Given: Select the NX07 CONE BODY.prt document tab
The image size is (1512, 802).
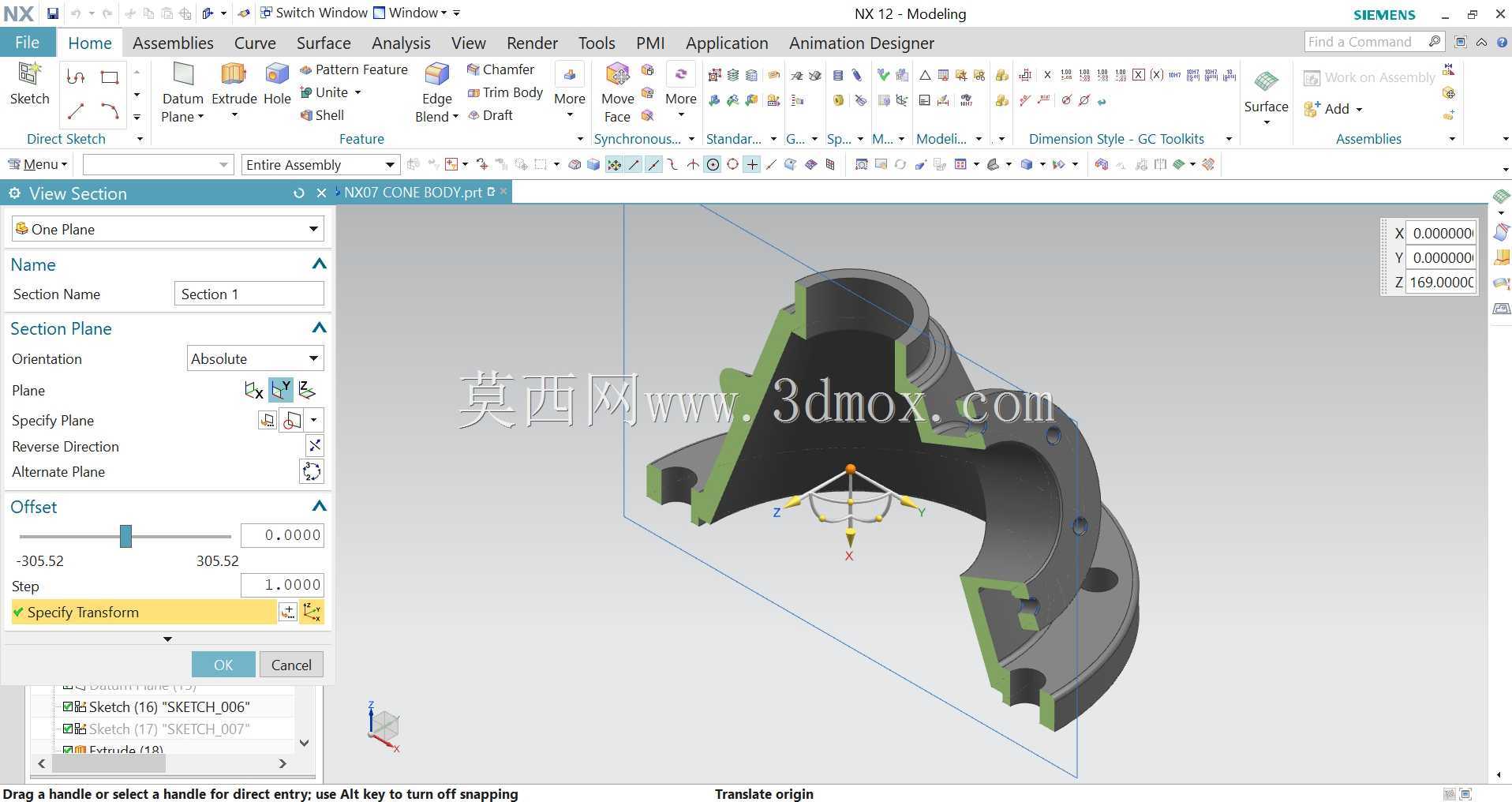Looking at the screenshot, I should pos(413,193).
